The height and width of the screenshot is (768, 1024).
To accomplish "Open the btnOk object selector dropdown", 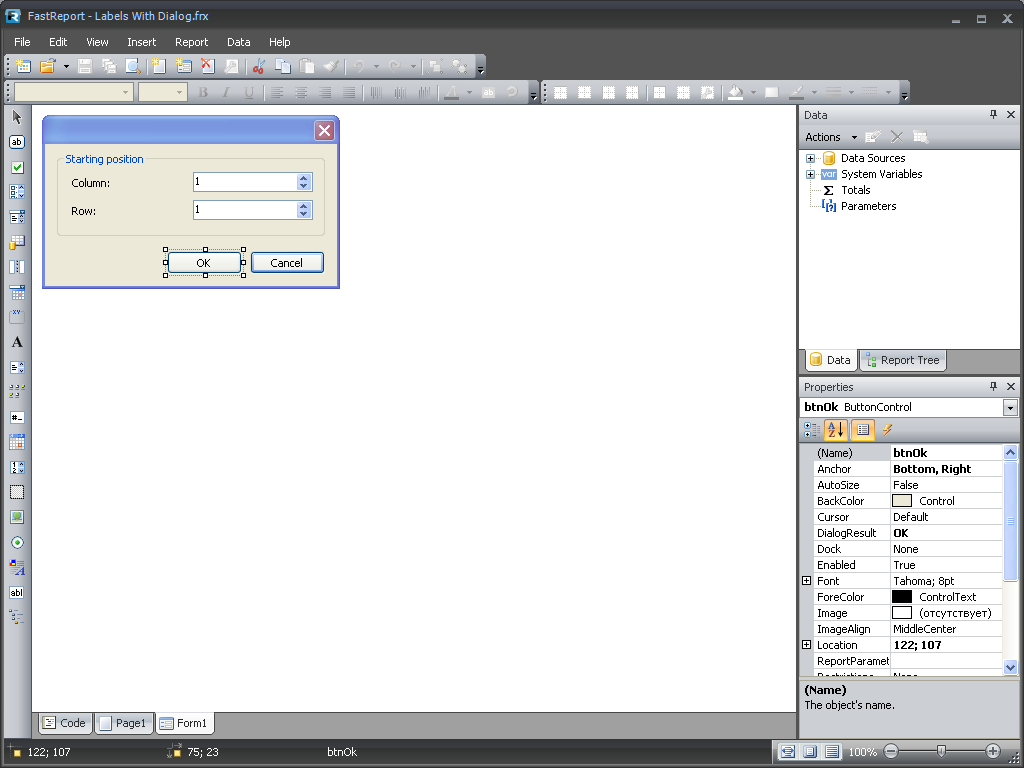I will 1010,408.
